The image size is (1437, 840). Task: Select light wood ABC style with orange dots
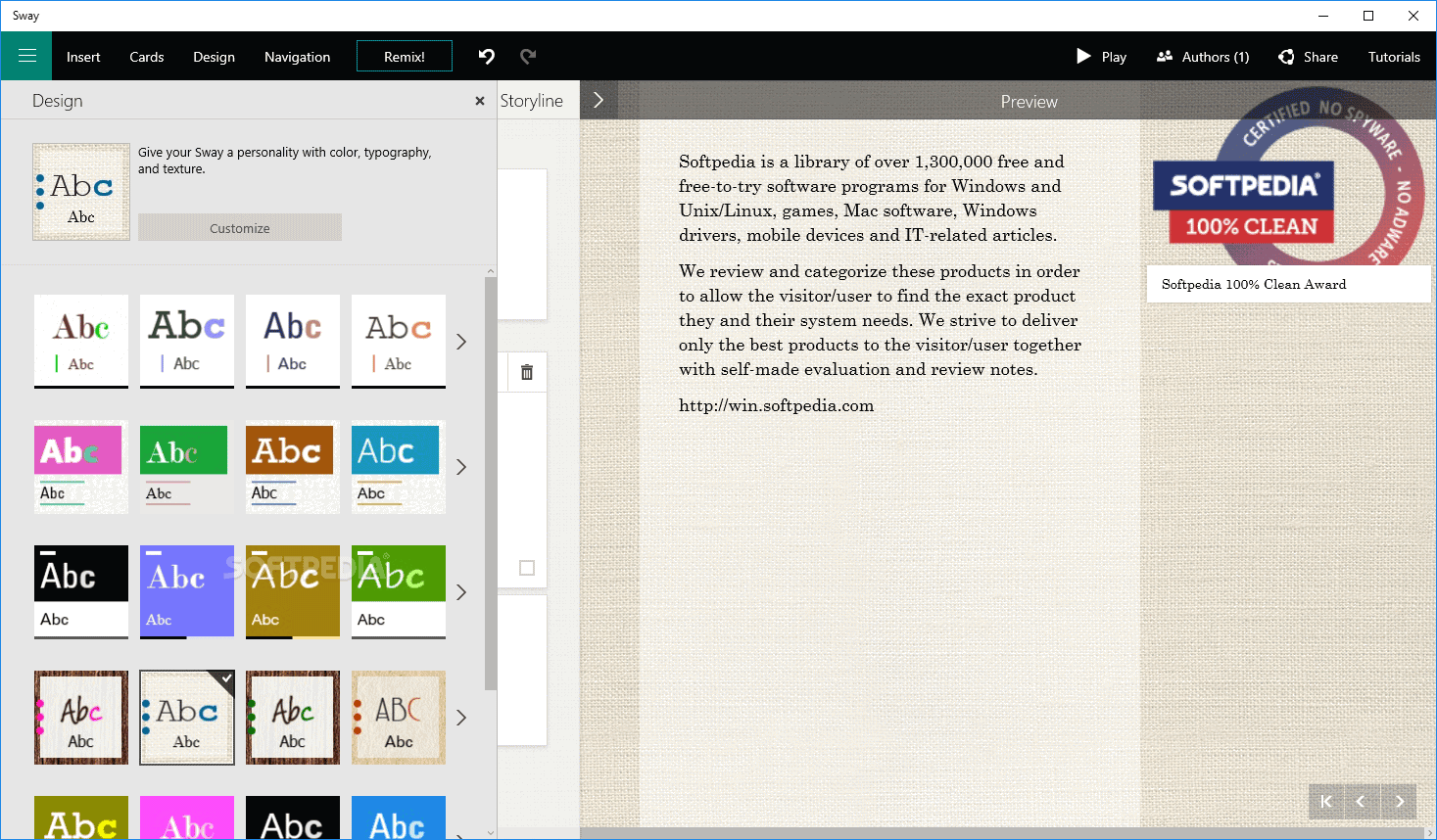pos(399,718)
